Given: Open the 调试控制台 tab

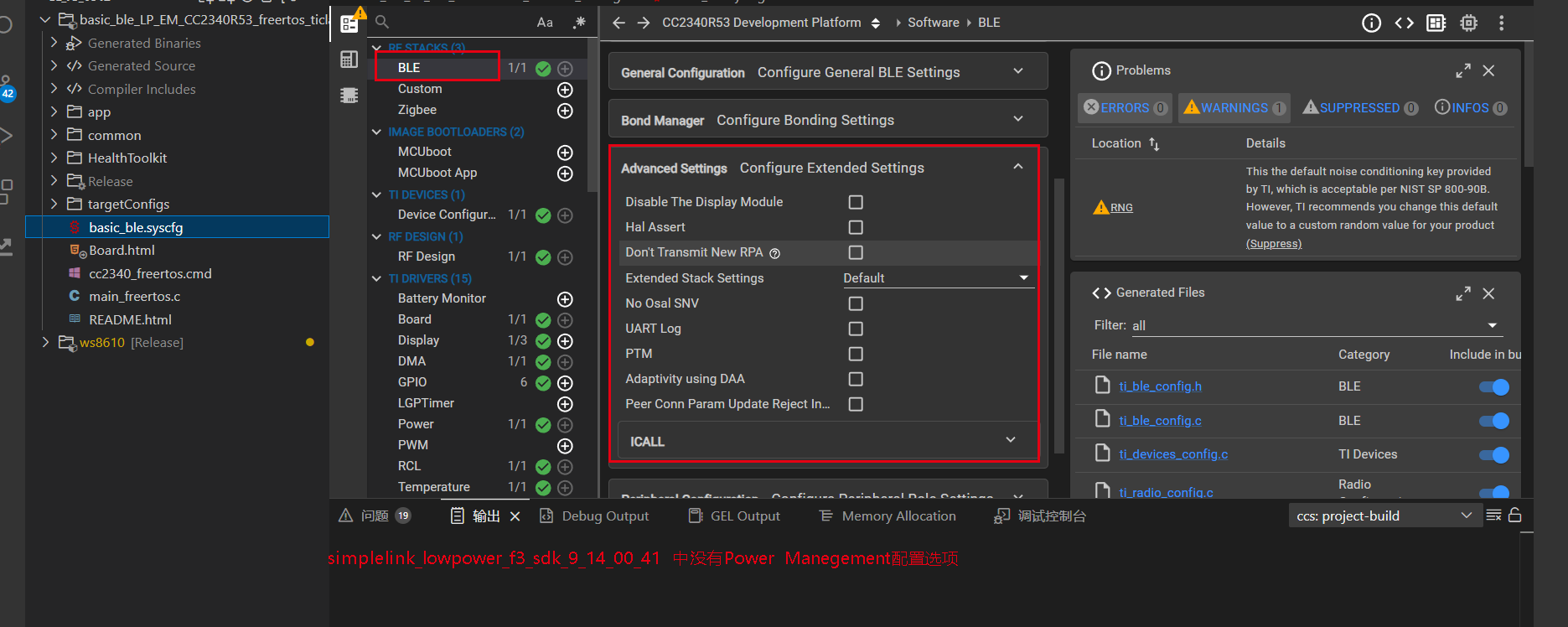Looking at the screenshot, I should coord(1040,516).
